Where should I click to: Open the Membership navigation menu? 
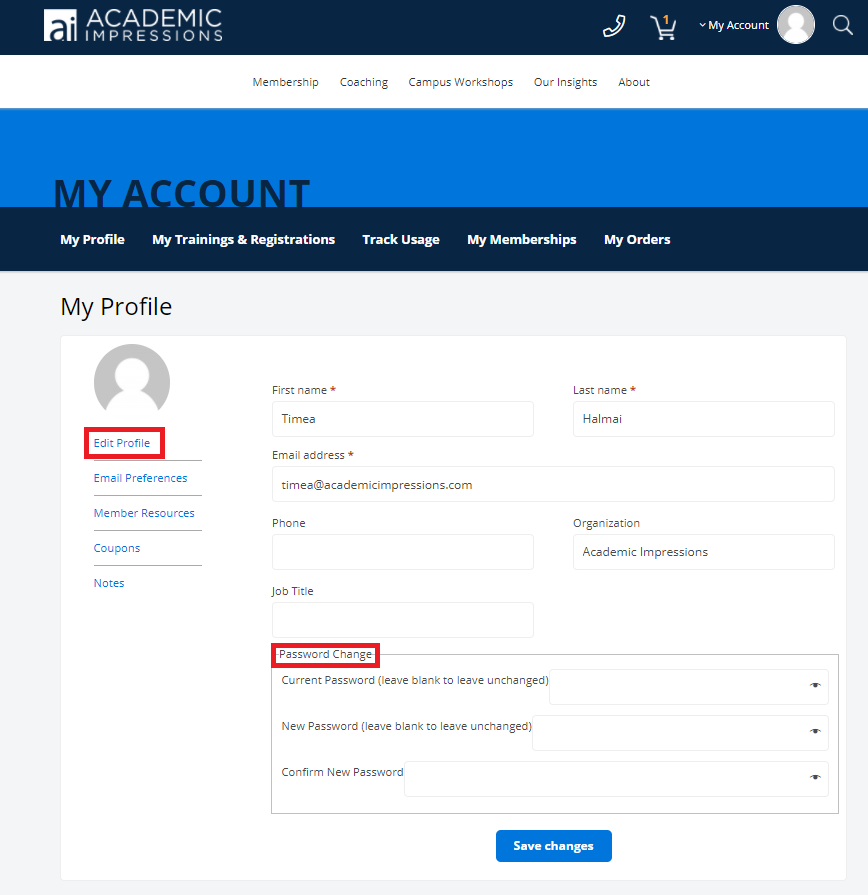click(x=285, y=82)
